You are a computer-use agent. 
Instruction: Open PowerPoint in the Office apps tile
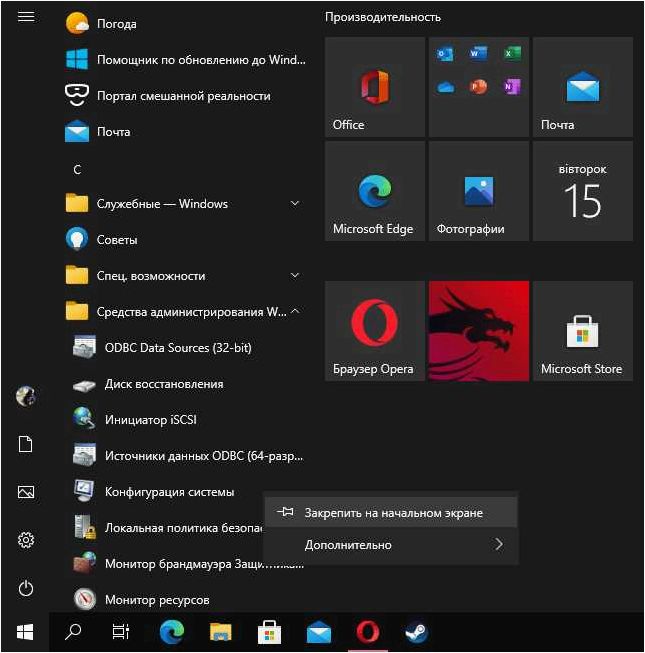point(478,87)
